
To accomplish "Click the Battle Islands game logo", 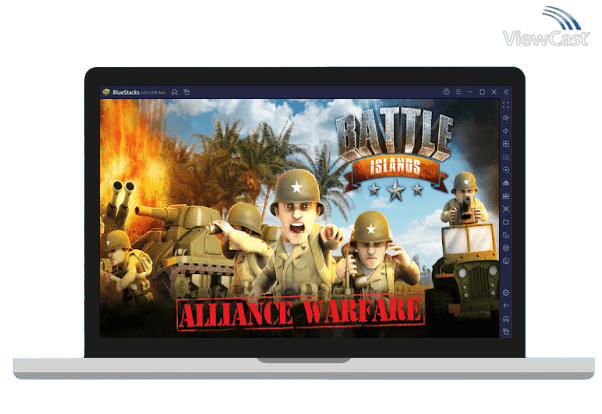I will coord(395,154).
